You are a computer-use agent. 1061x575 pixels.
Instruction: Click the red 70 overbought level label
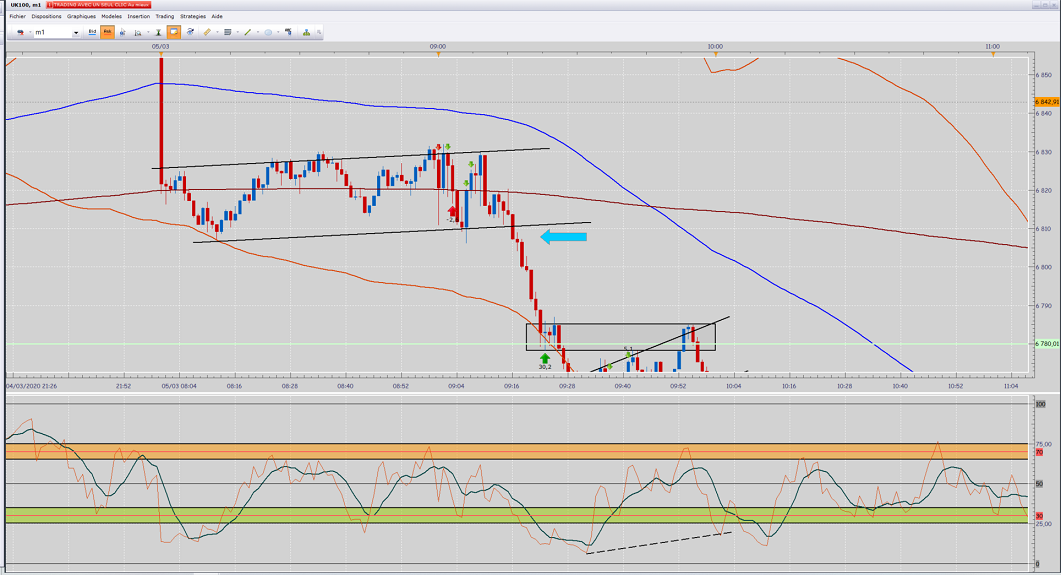point(1039,452)
